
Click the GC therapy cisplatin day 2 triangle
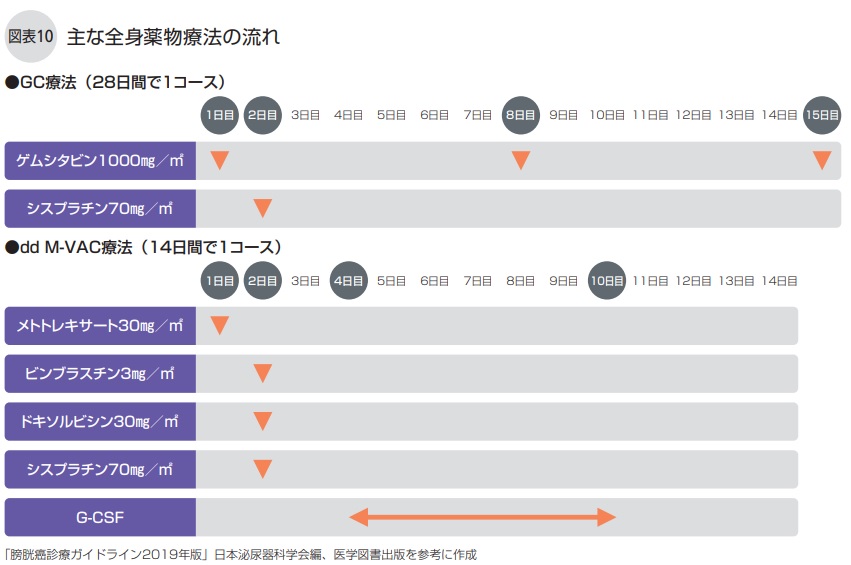click(x=262, y=208)
